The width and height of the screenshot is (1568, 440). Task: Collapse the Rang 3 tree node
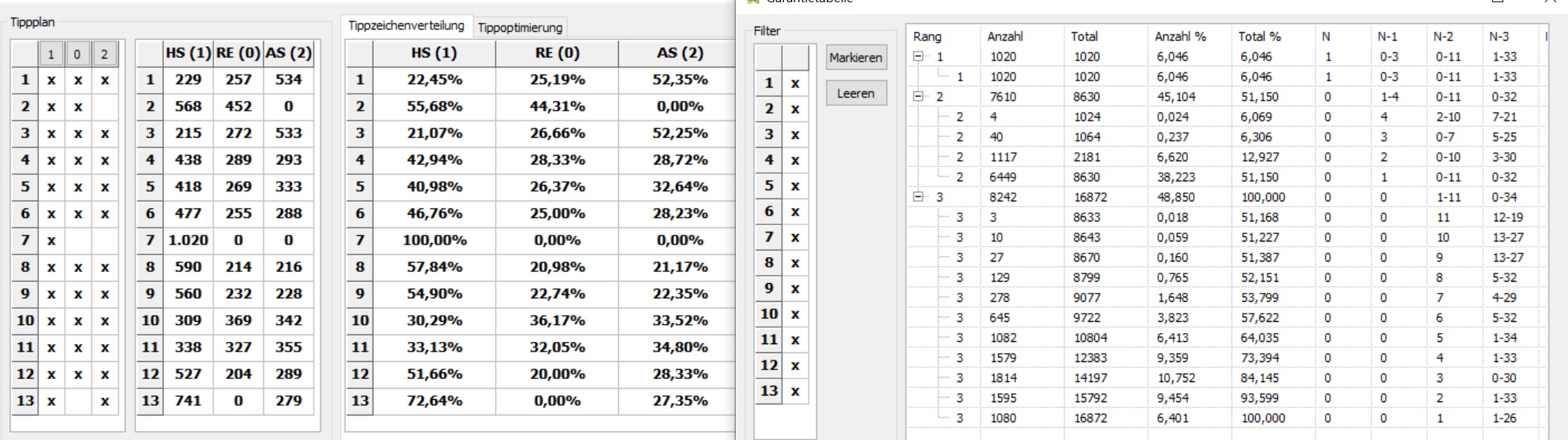[918, 197]
